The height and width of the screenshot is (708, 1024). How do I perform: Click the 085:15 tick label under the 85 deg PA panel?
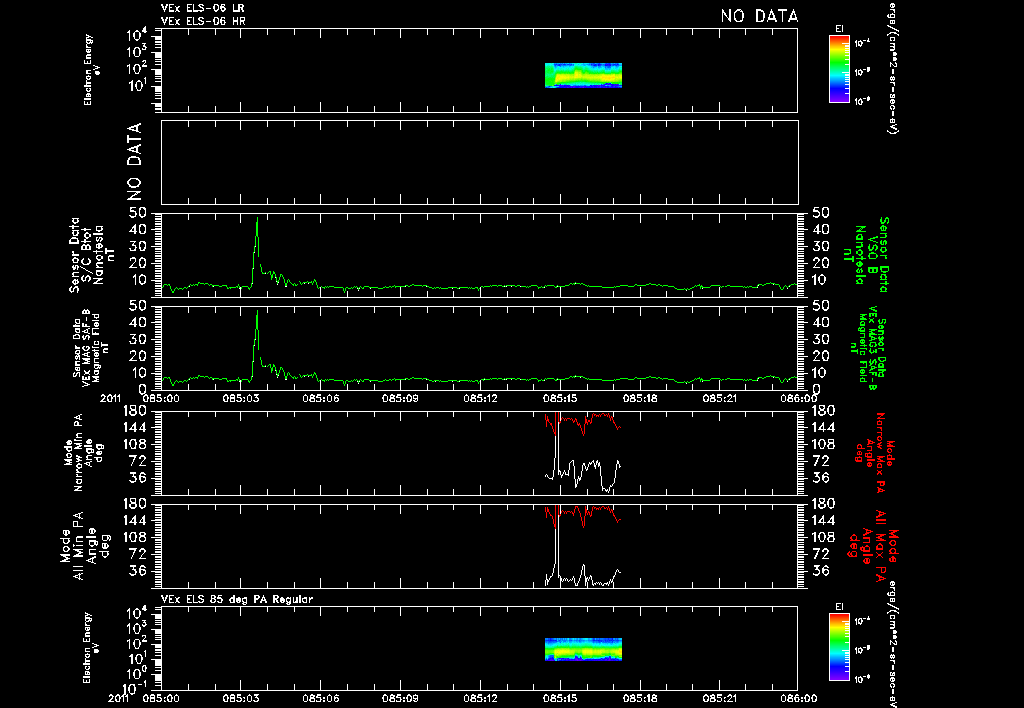tap(560, 698)
